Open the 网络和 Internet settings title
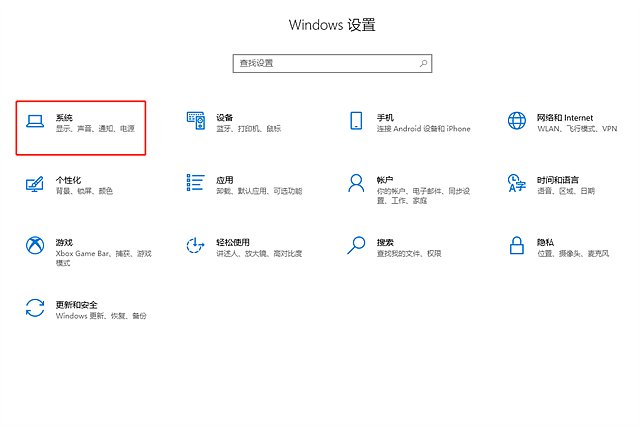Screen dimensions: 640x426 click(x=564, y=118)
